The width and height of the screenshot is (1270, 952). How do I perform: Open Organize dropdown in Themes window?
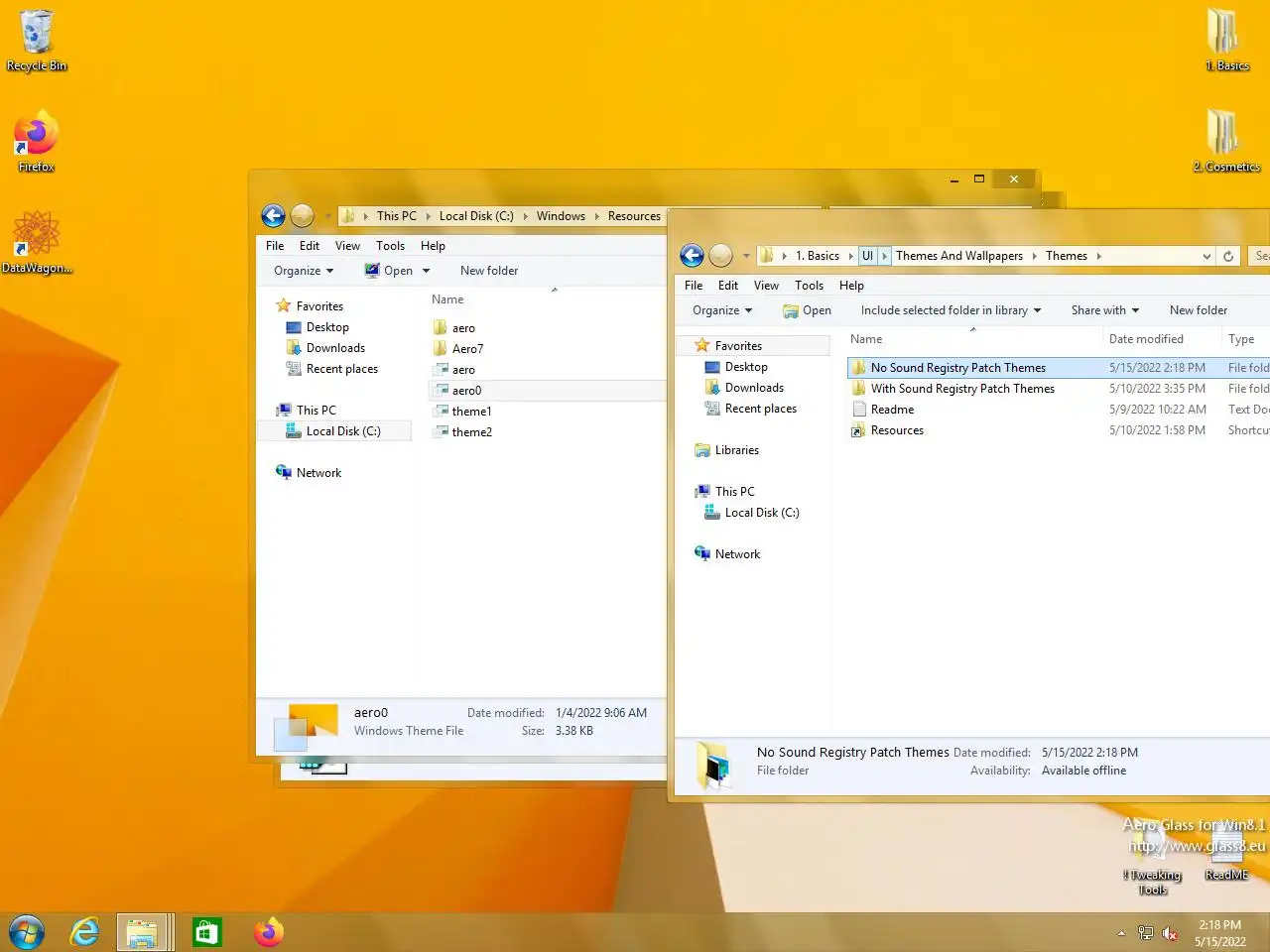pos(722,310)
